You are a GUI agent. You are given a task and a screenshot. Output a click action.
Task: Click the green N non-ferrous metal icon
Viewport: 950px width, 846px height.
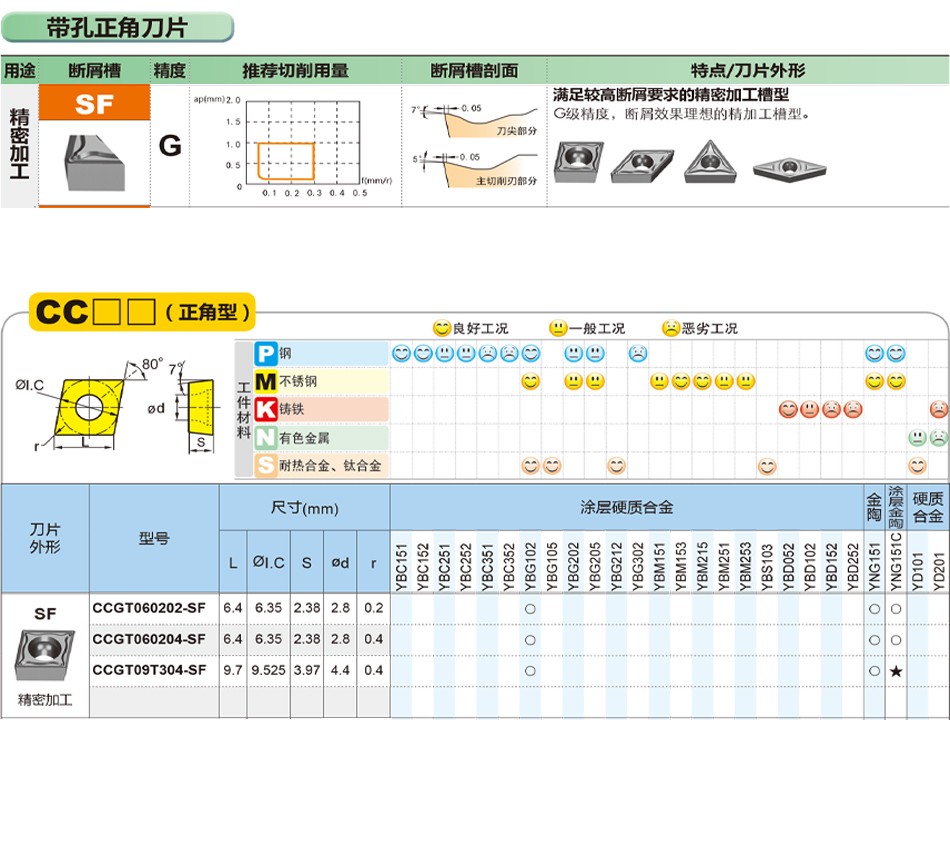click(265, 438)
